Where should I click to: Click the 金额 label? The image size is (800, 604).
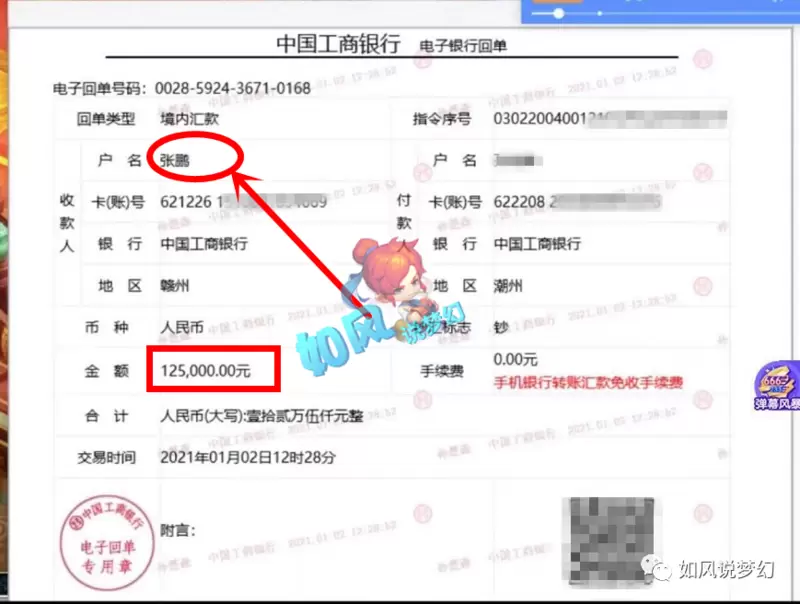(106, 371)
